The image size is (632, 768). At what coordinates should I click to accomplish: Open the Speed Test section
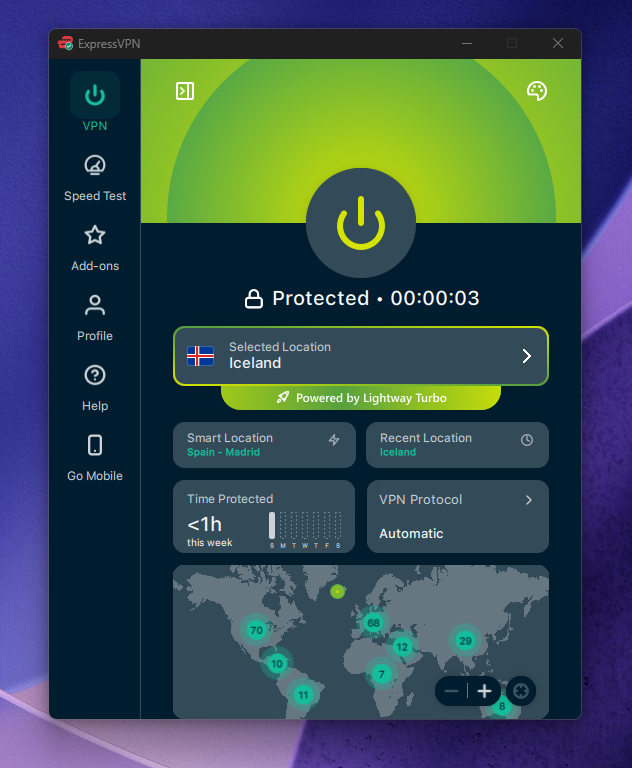coord(95,178)
